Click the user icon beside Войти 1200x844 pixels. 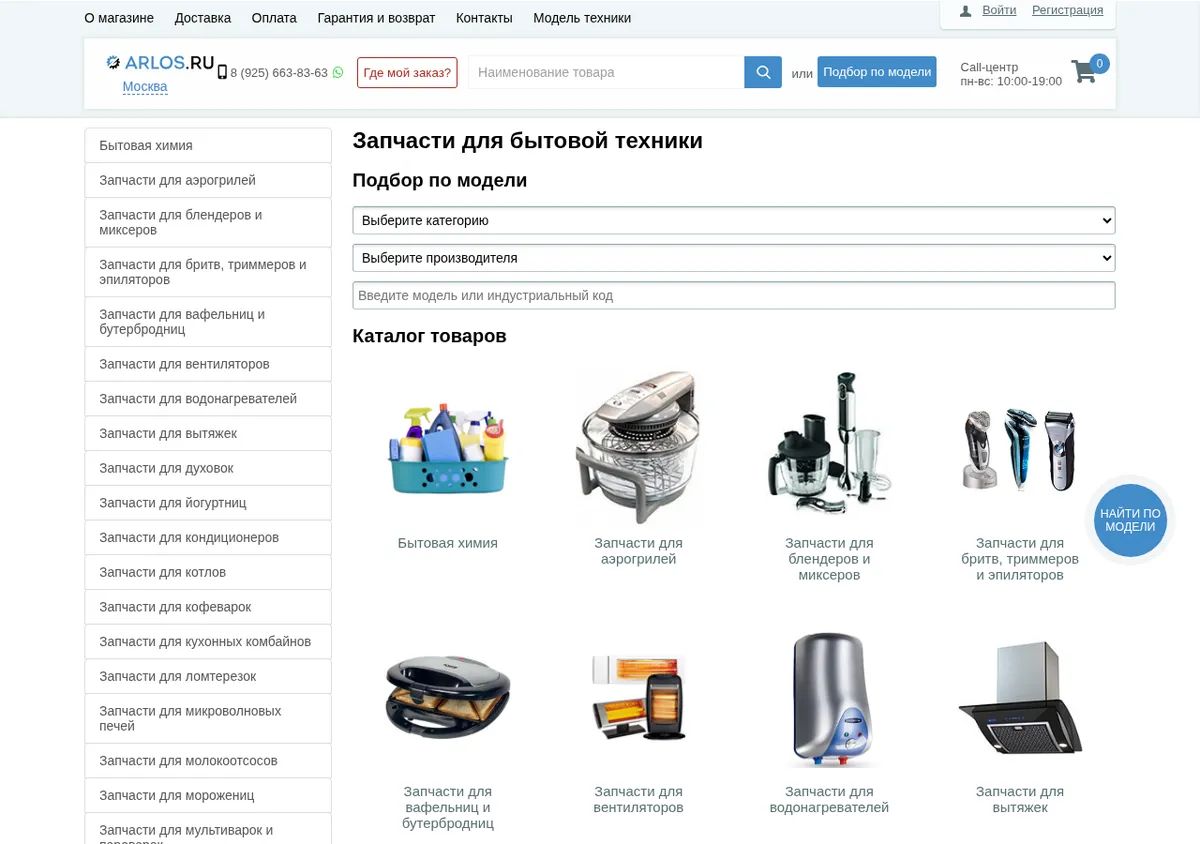click(x=965, y=11)
